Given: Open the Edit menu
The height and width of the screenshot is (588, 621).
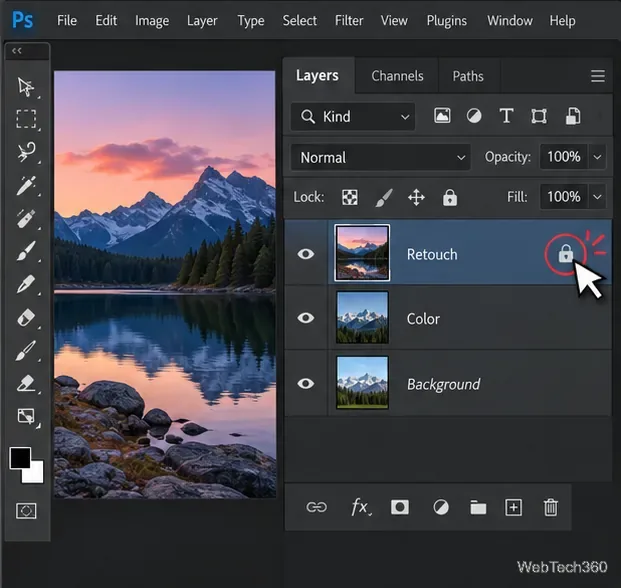Looking at the screenshot, I should click(106, 21).
